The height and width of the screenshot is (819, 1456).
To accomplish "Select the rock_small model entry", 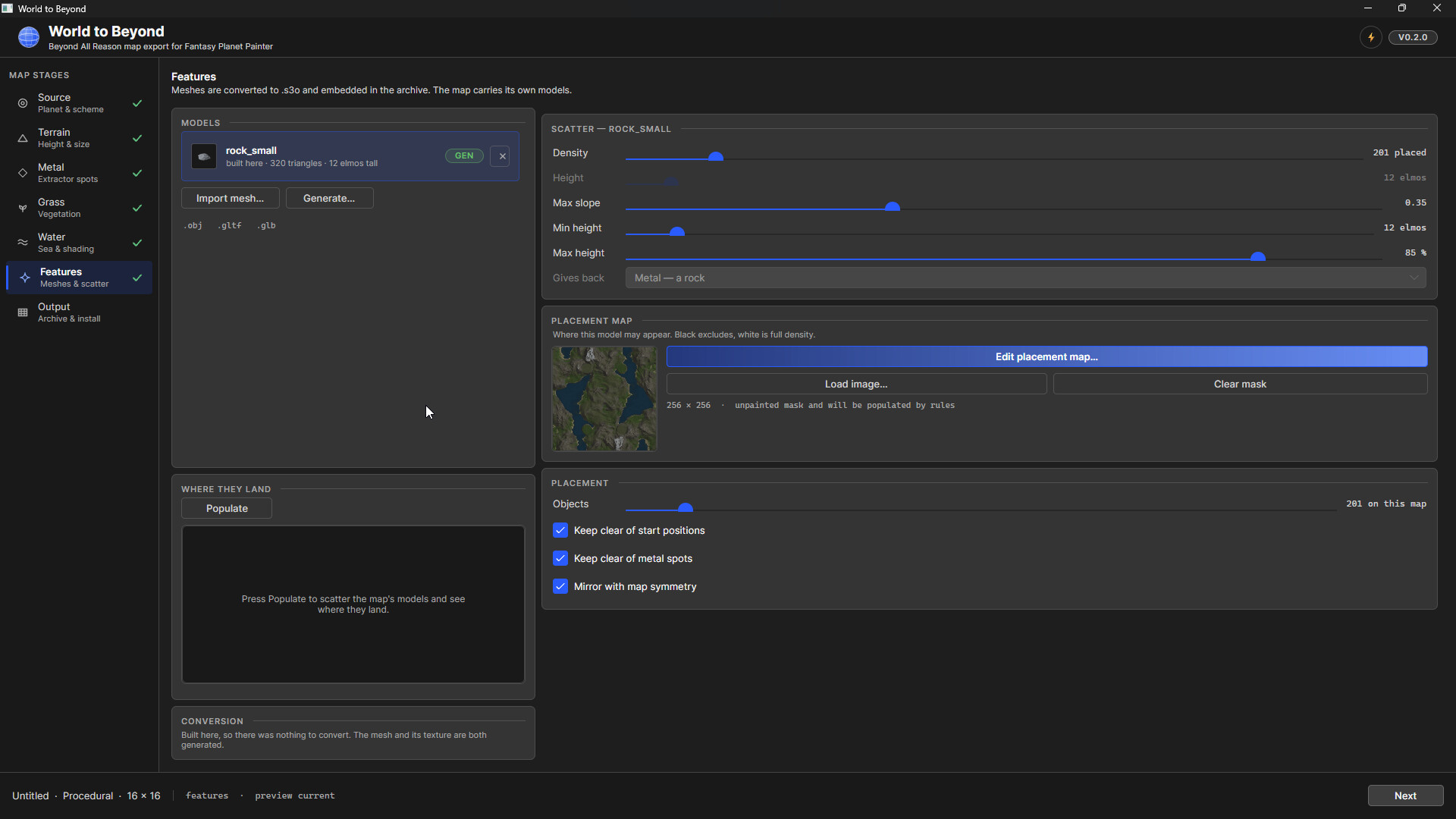I will (x=350, y=156).
